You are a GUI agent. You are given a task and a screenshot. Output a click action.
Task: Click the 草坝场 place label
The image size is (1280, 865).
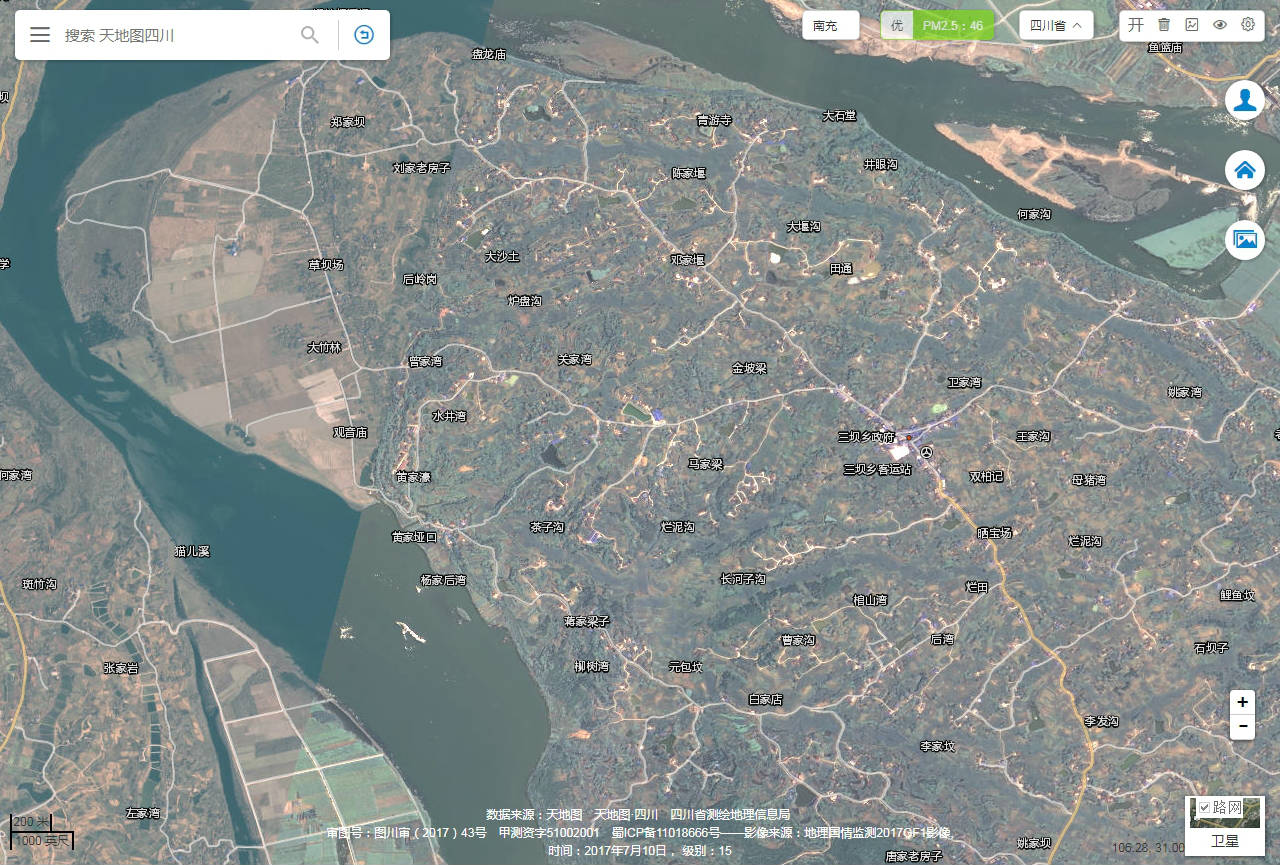326,265
